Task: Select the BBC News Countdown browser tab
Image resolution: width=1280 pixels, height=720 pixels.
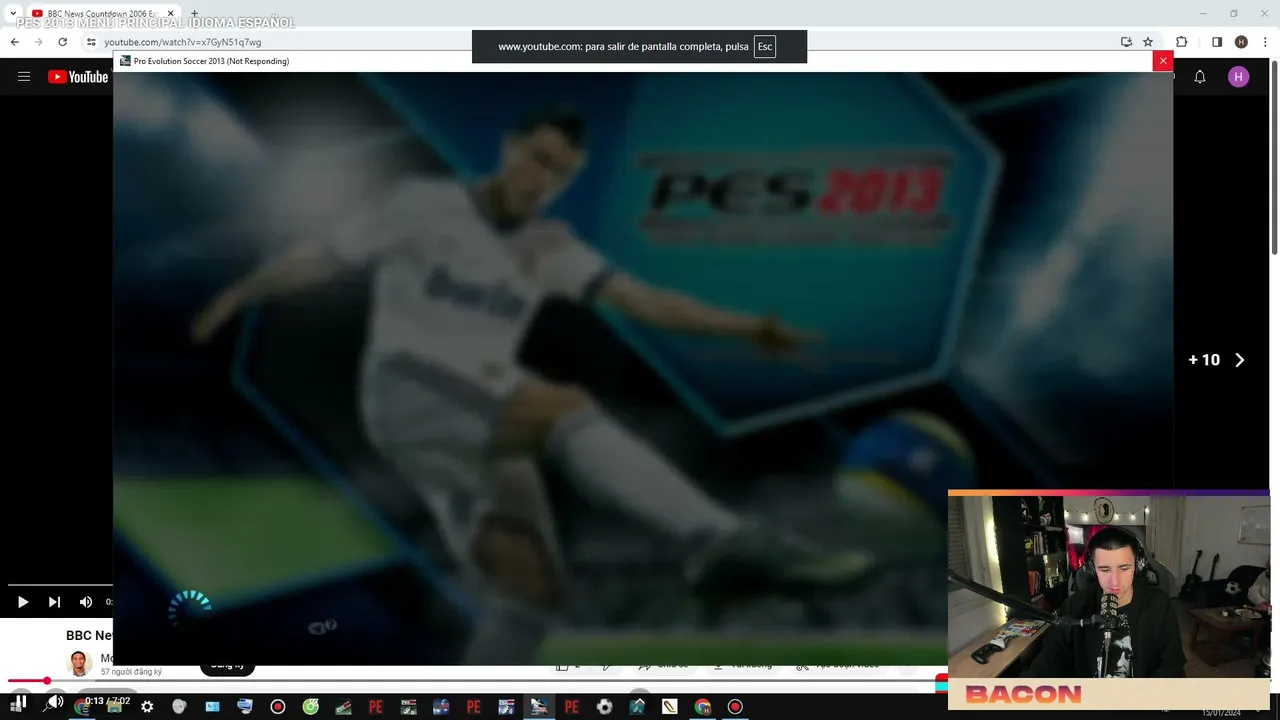Action: click(x=103, y=14)
